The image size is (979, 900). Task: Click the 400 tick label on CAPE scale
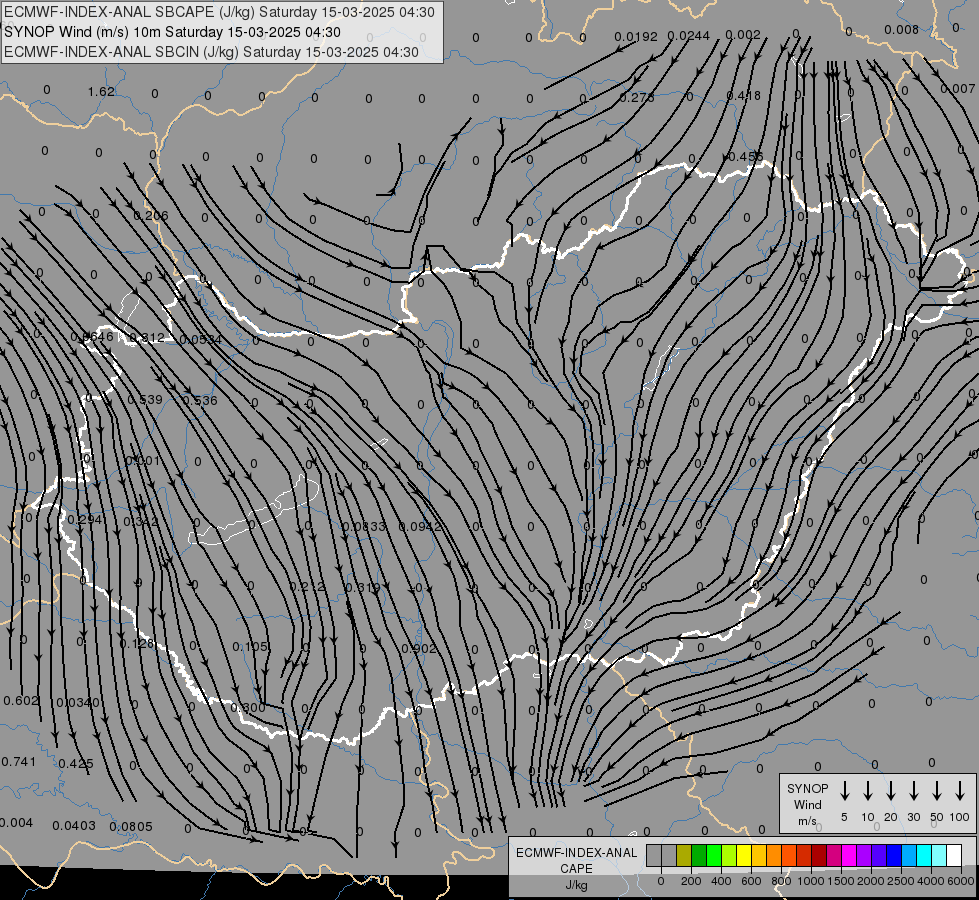pyautogui.click(x=721, y=881)
